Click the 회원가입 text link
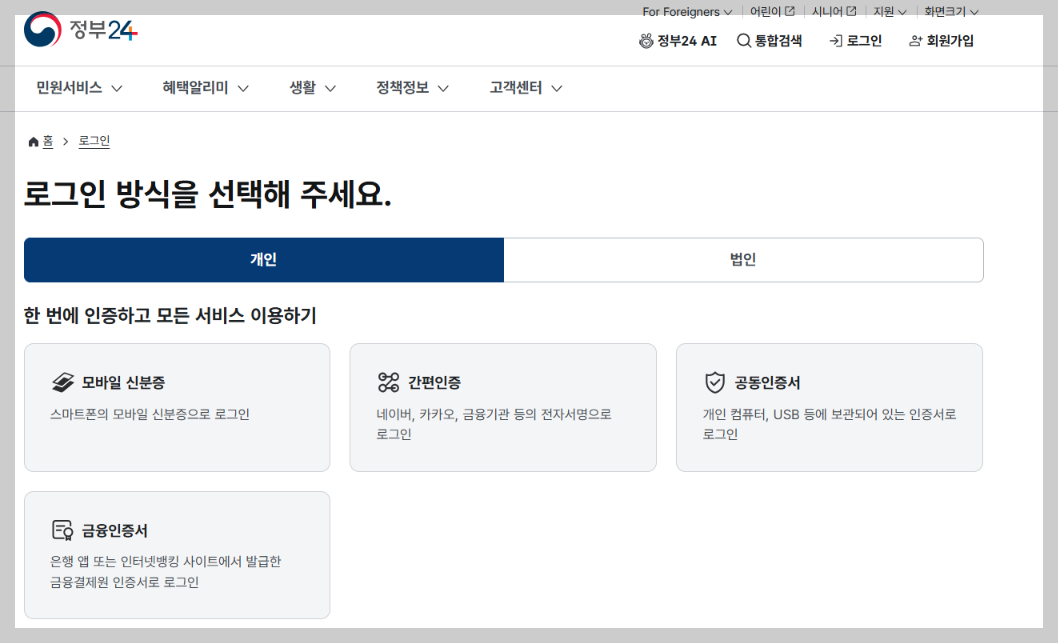This screenshot has height=643, width=1058. click(x=950, y=41)
